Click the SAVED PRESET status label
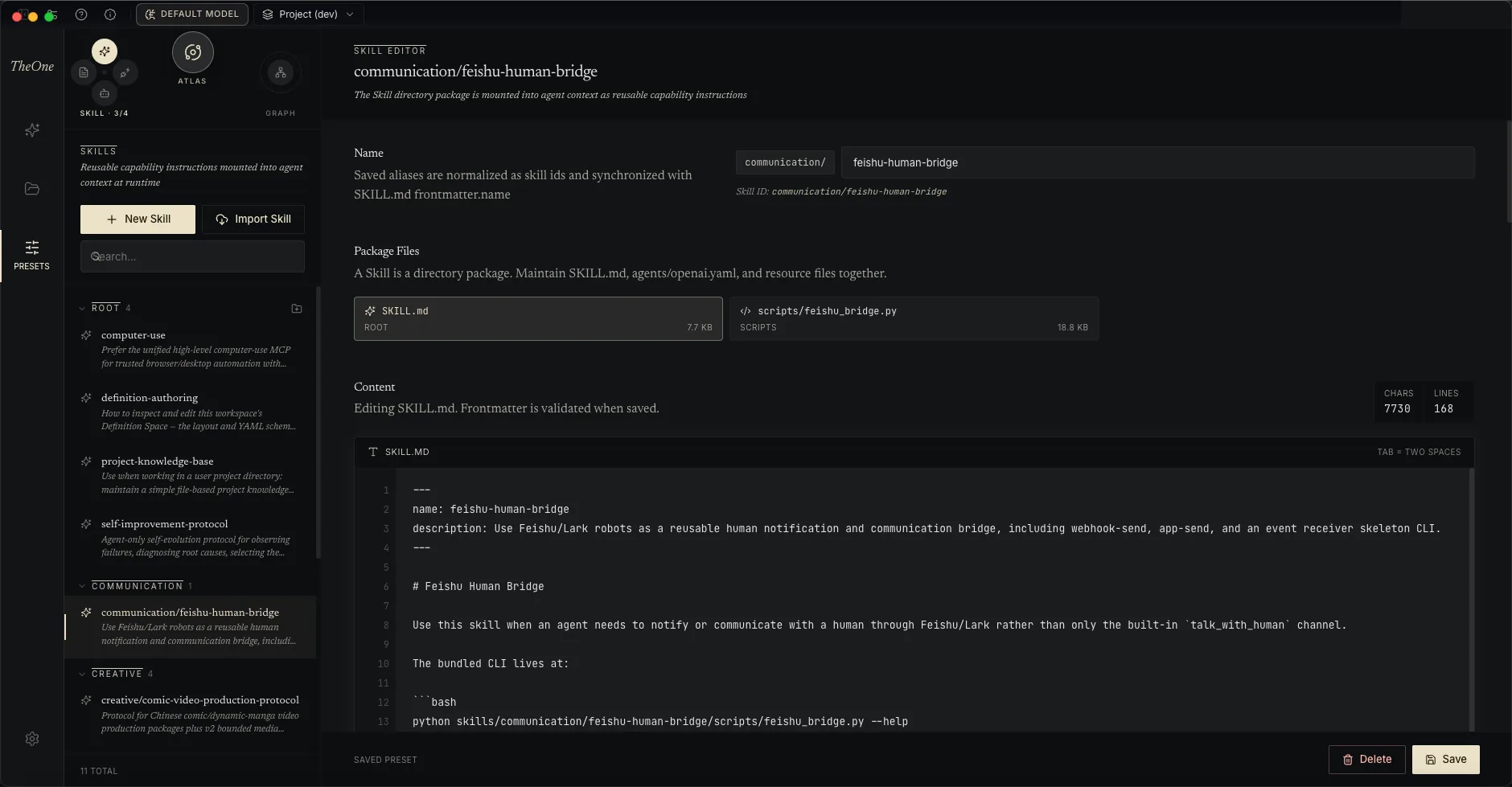 point(385,760)
